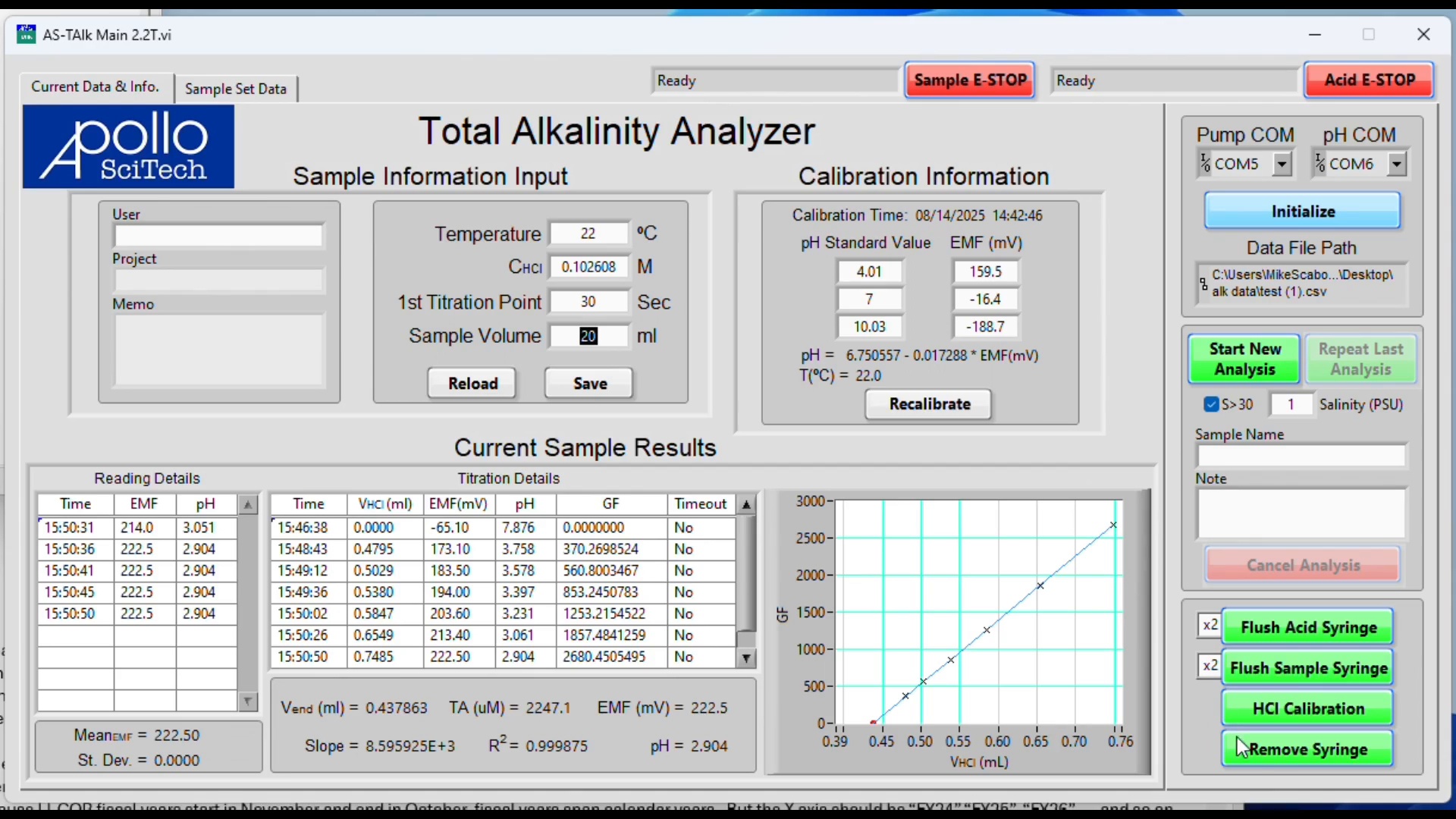
Task: Click the Remove Syringe button
Action: point(1307,749)
